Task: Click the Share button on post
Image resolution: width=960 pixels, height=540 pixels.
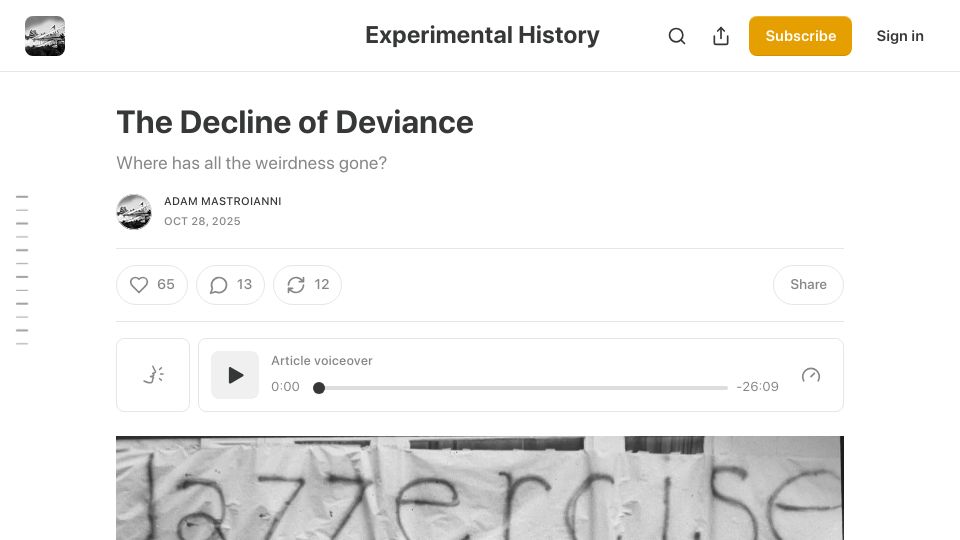Action: (808, 285)
